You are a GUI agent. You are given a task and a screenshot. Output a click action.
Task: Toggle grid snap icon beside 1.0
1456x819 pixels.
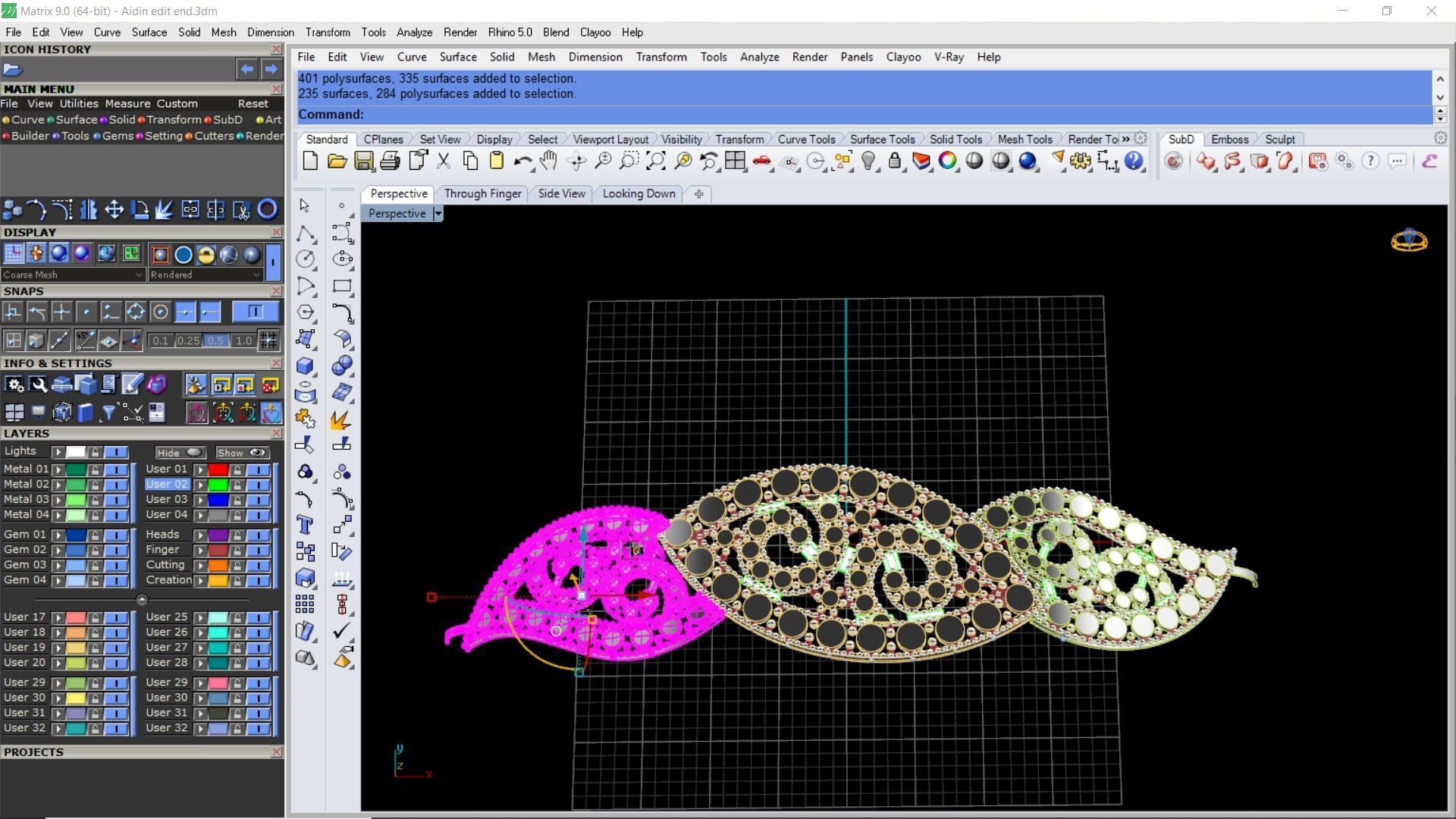[x=268, y=340]
